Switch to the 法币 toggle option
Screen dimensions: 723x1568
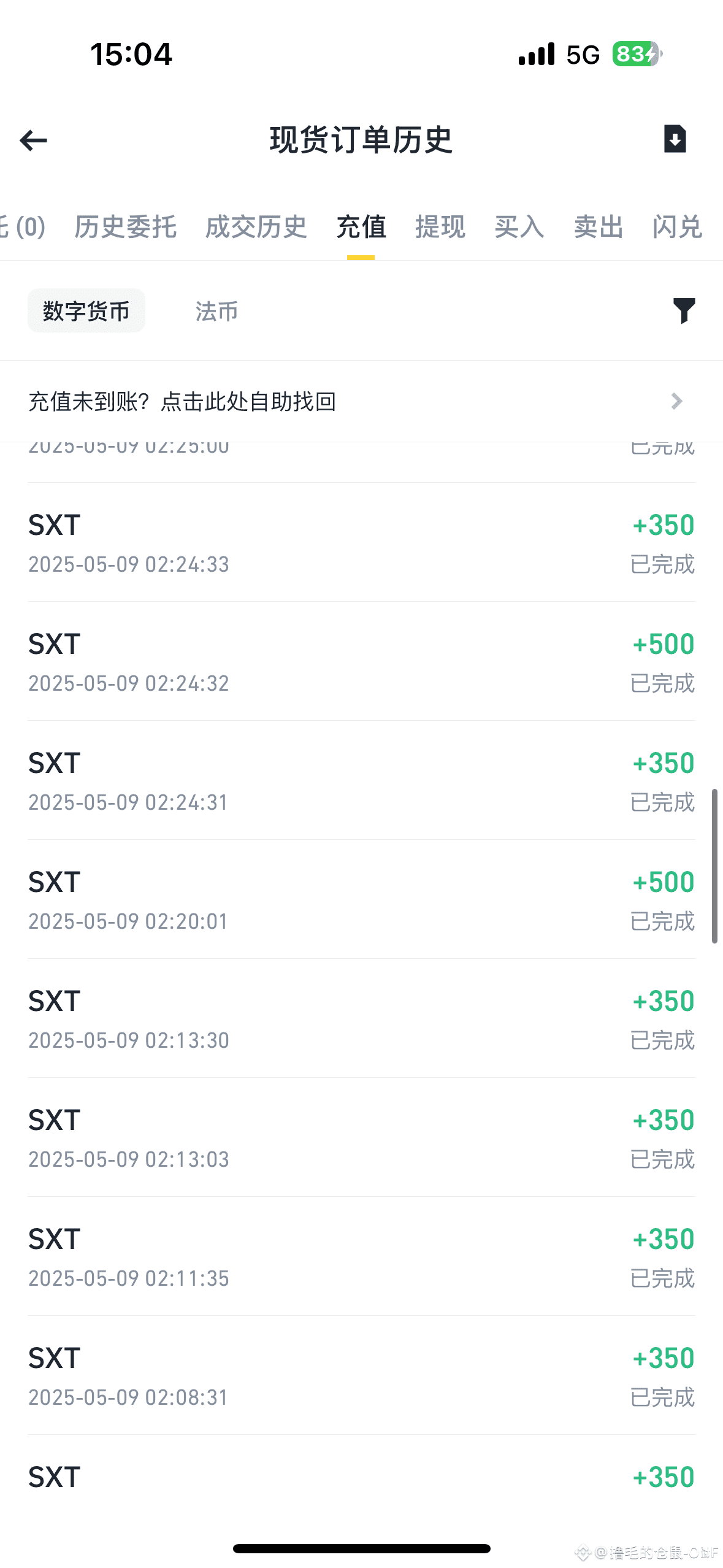216,311
